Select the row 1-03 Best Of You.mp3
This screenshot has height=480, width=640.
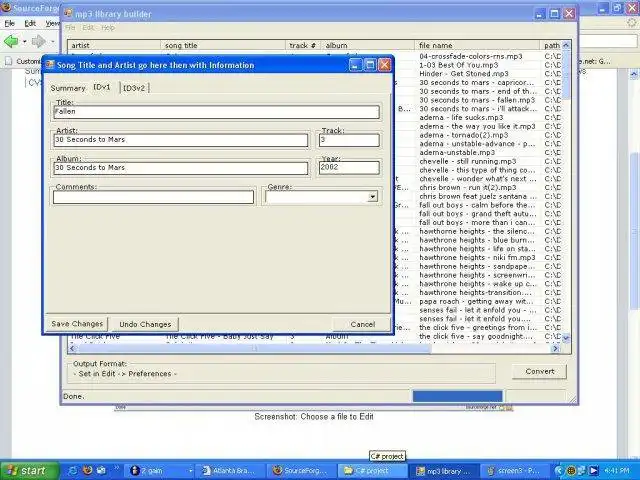(458, 65)
